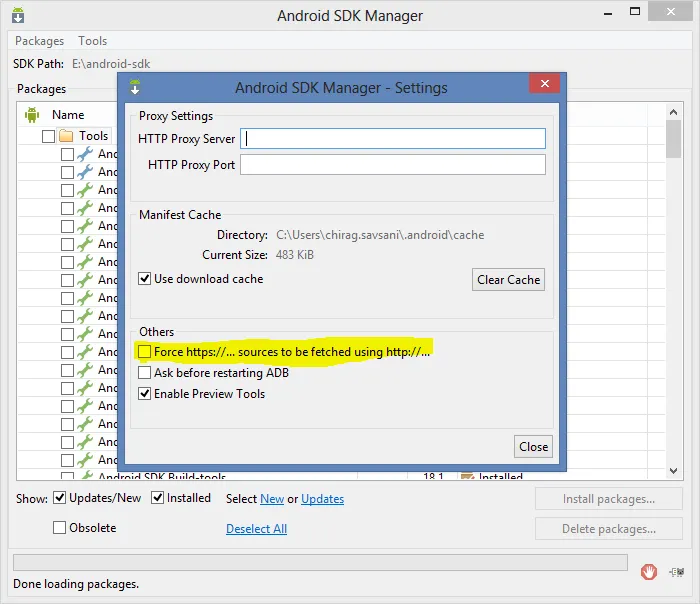700x604 pixels.
Task: Click the Name column header in packages list
Action: [x=68, y=115]
